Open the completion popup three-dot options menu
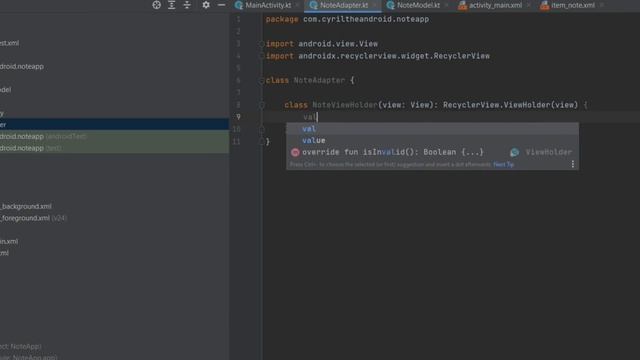640x360 pixels. tap(573, 164)
